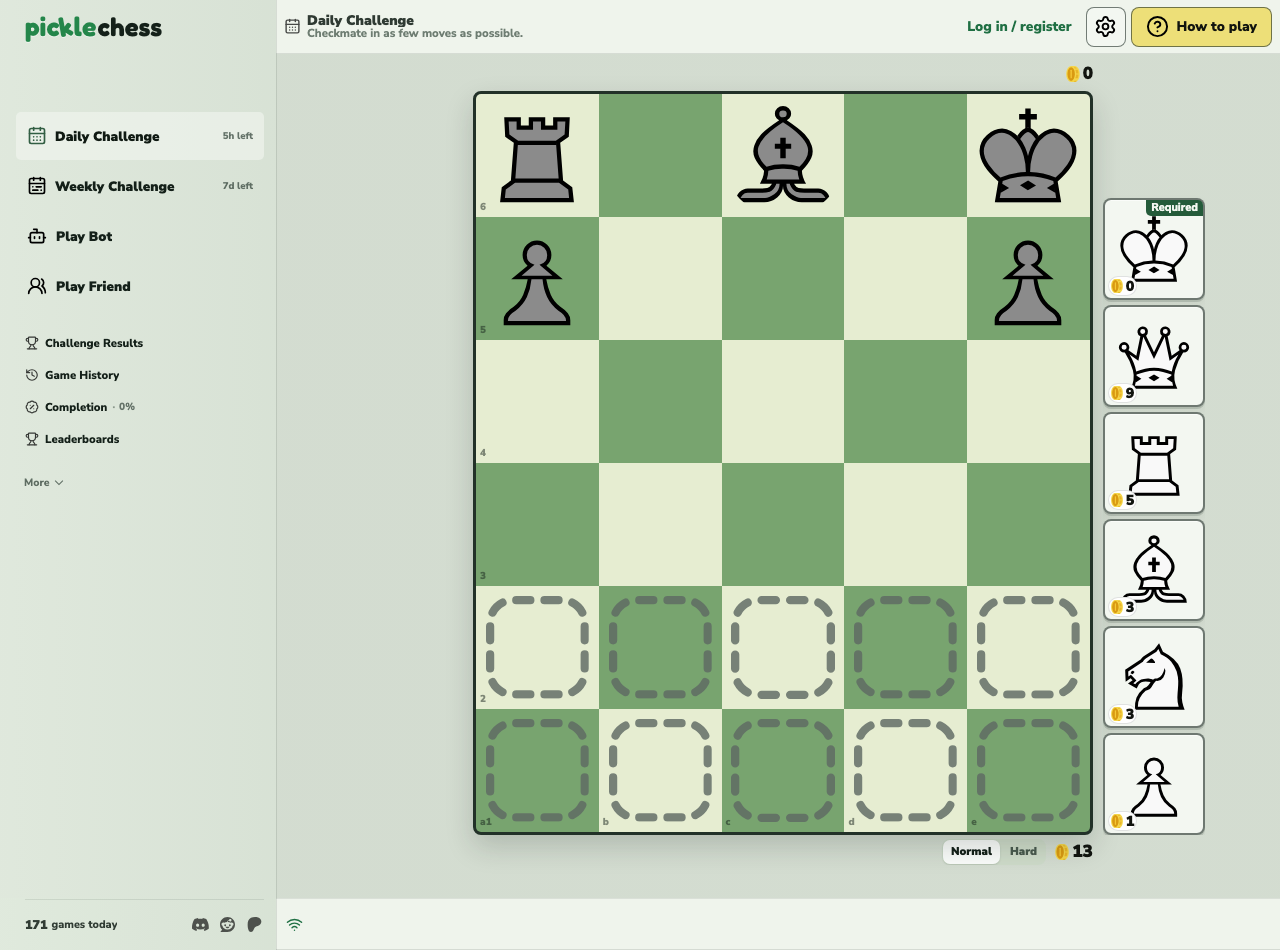Click the black pawn on e5
This screenshot has width=1280, height=950.
[x=1028, y=283]
